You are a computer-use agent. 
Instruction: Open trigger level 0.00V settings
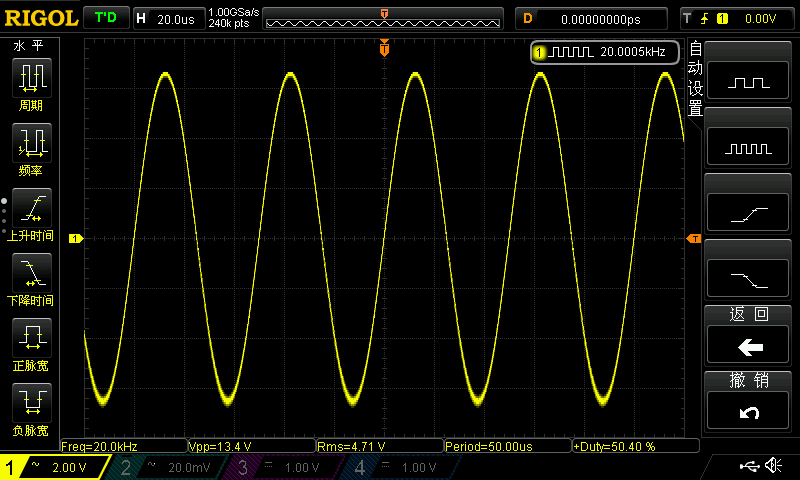(x=737, y=19)
